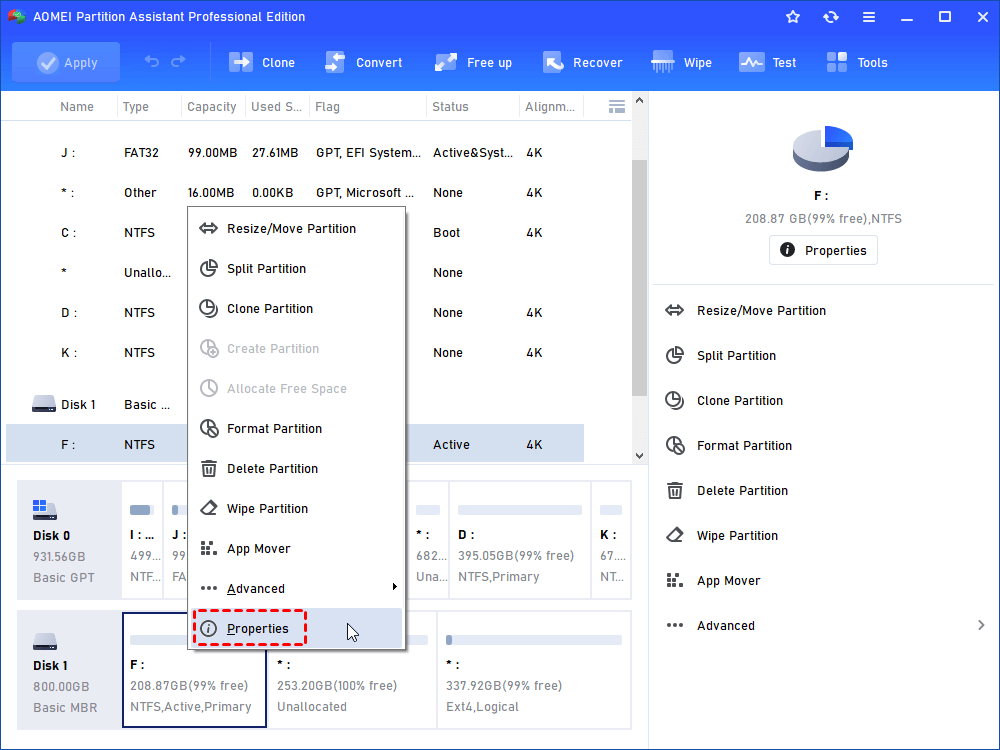Select the C: NTFS partition row

pos(295,233)
